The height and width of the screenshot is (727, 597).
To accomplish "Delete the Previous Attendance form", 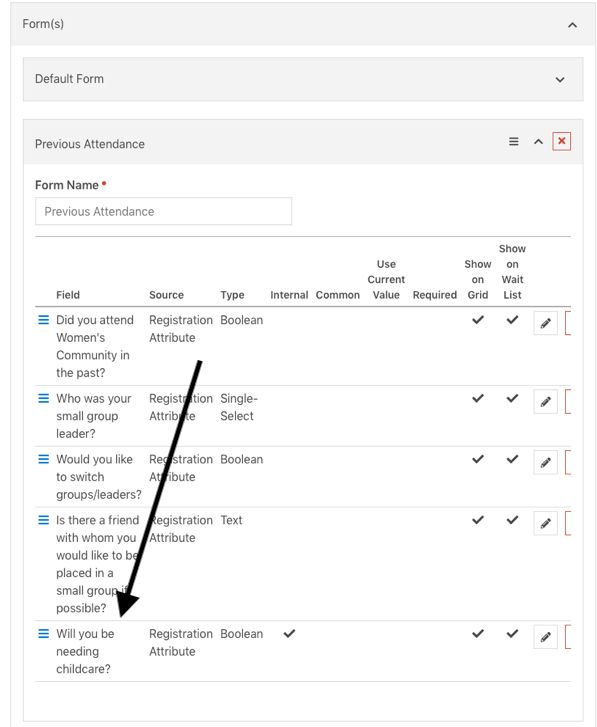I will [561, 141].
